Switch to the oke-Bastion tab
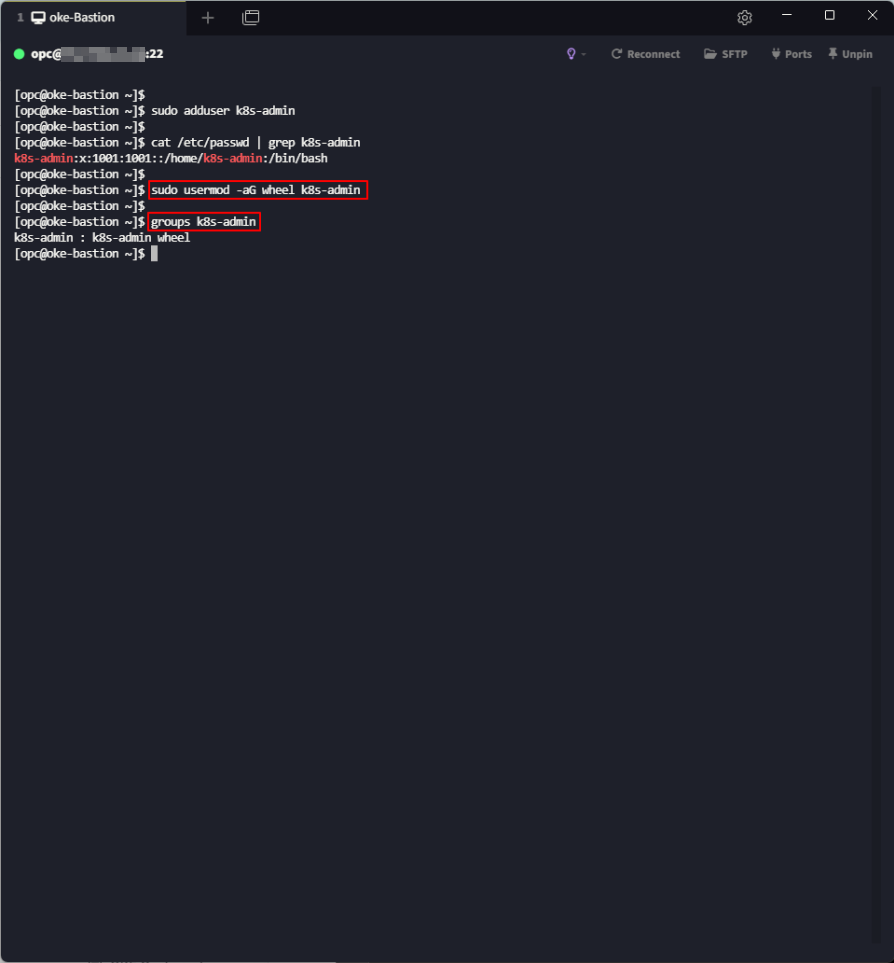The width and height of the screenshot is (894, 963). [x=80, y=18]
